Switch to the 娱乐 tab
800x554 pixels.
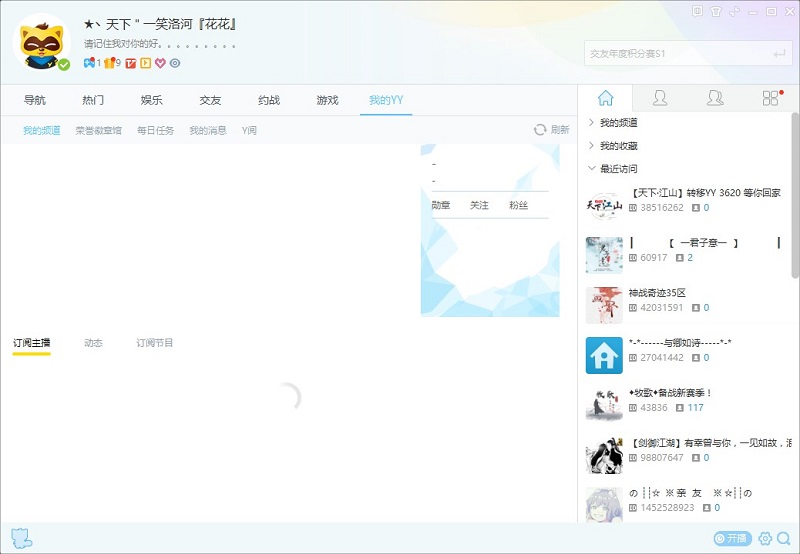coord(151,100)
